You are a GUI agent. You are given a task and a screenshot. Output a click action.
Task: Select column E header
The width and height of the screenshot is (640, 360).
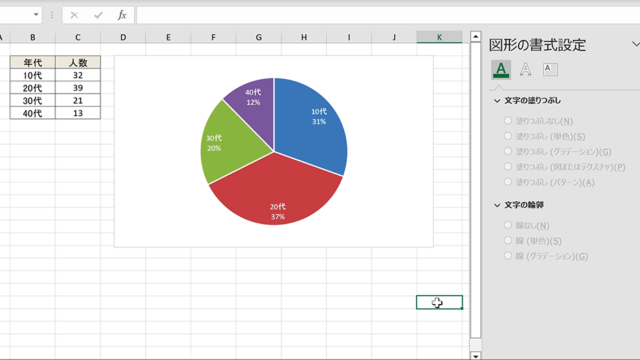tap(168, 37)
